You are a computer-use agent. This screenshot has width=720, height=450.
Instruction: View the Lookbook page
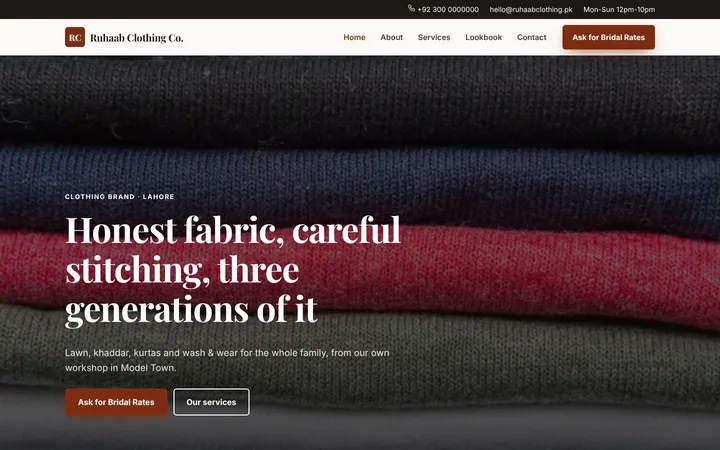[484, 37]
